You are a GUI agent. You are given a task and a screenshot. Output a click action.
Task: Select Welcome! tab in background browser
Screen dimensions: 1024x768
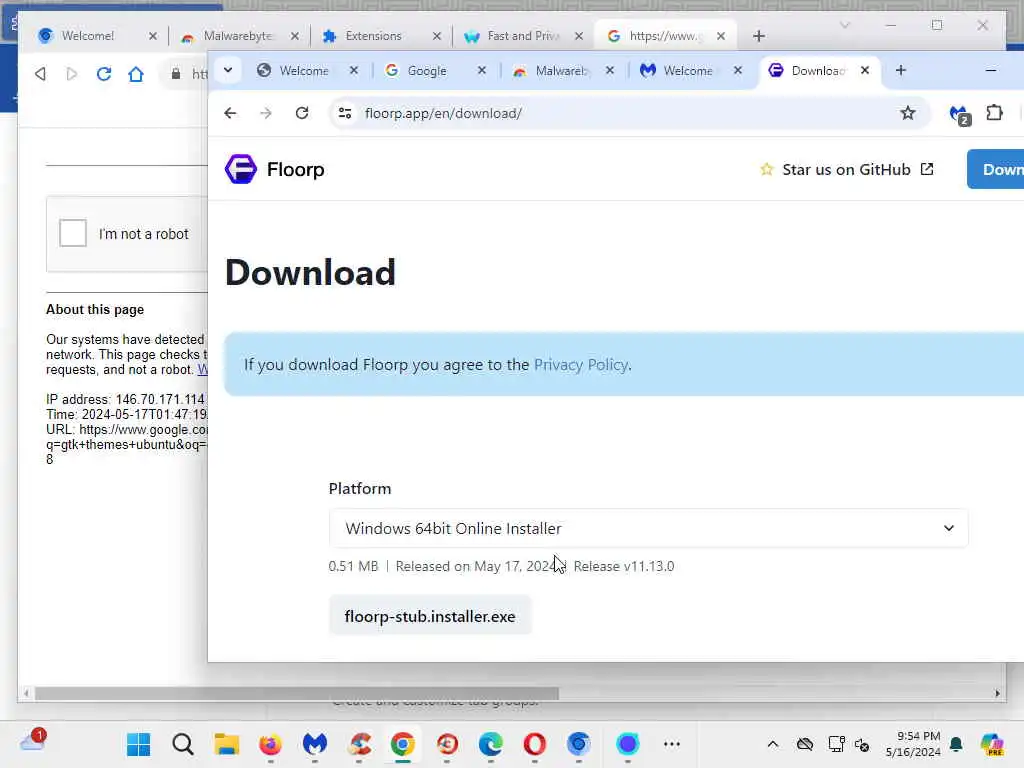coord(88,36)
